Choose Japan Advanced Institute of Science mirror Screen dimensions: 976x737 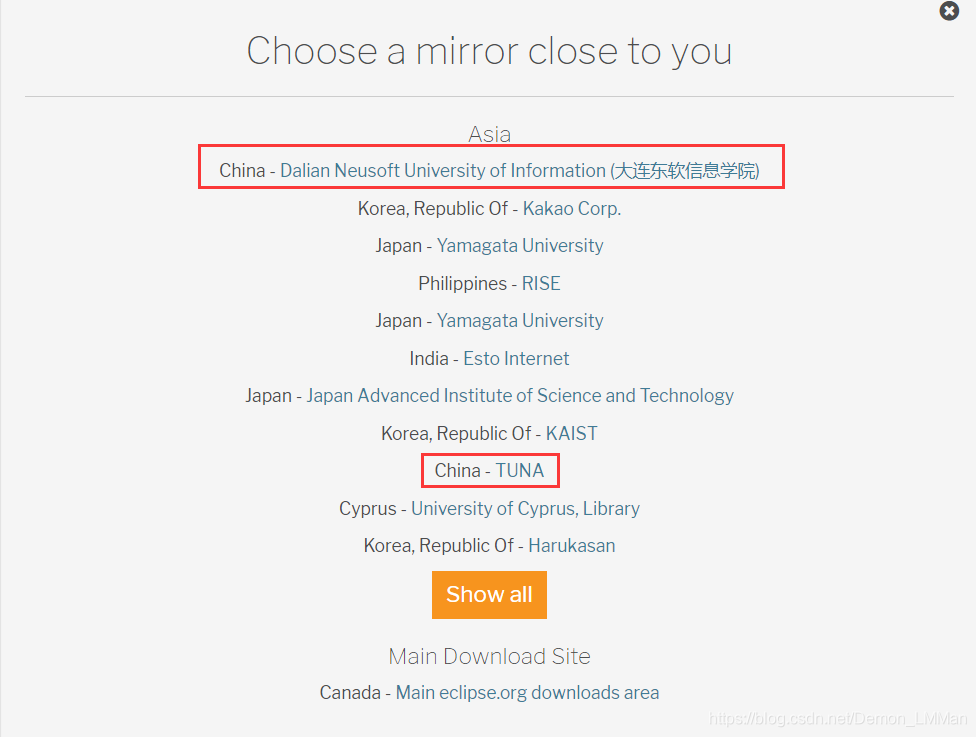pyautogui.click(x=520, y=396)
